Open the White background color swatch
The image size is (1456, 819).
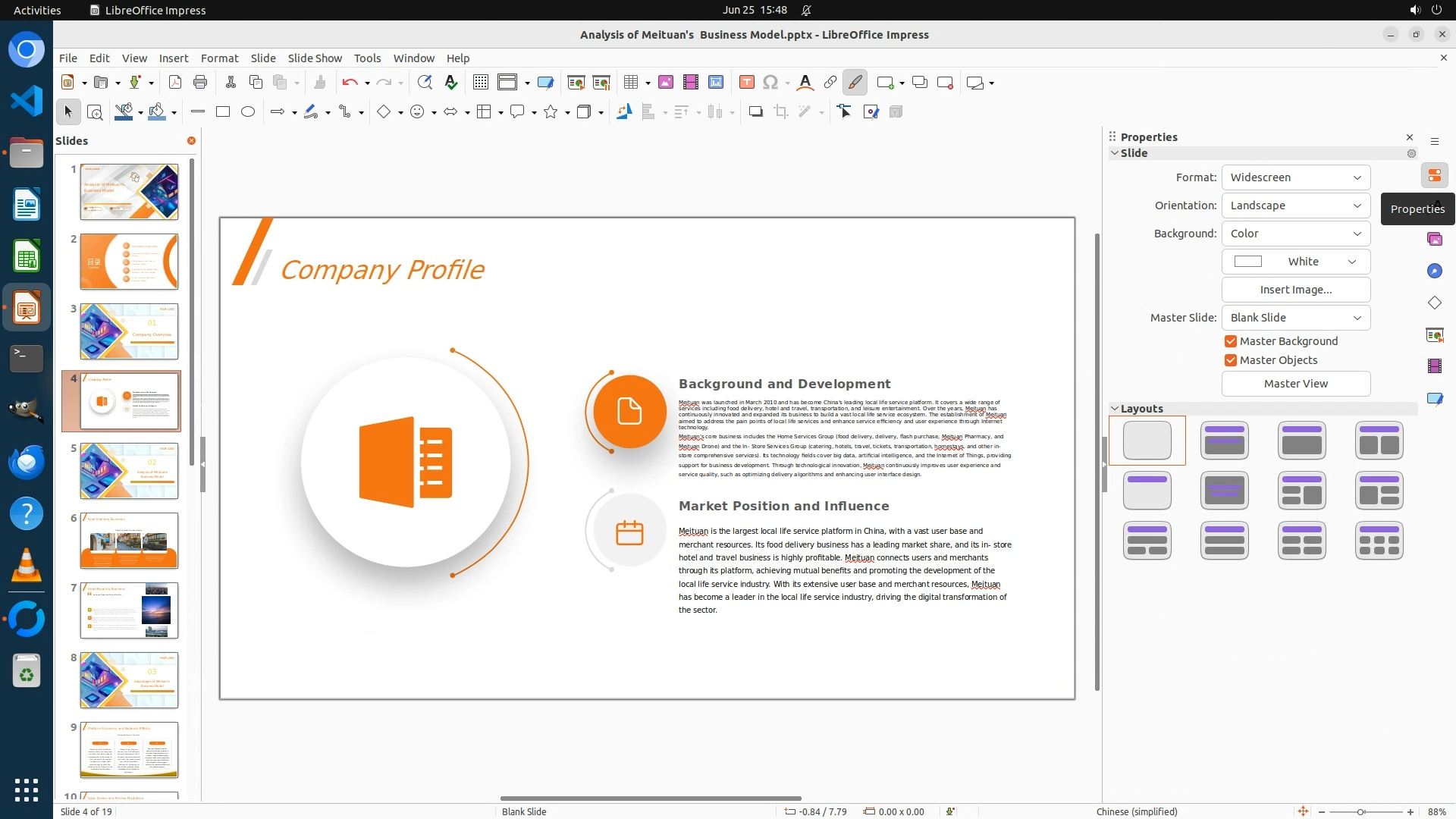pos(1295,262)
